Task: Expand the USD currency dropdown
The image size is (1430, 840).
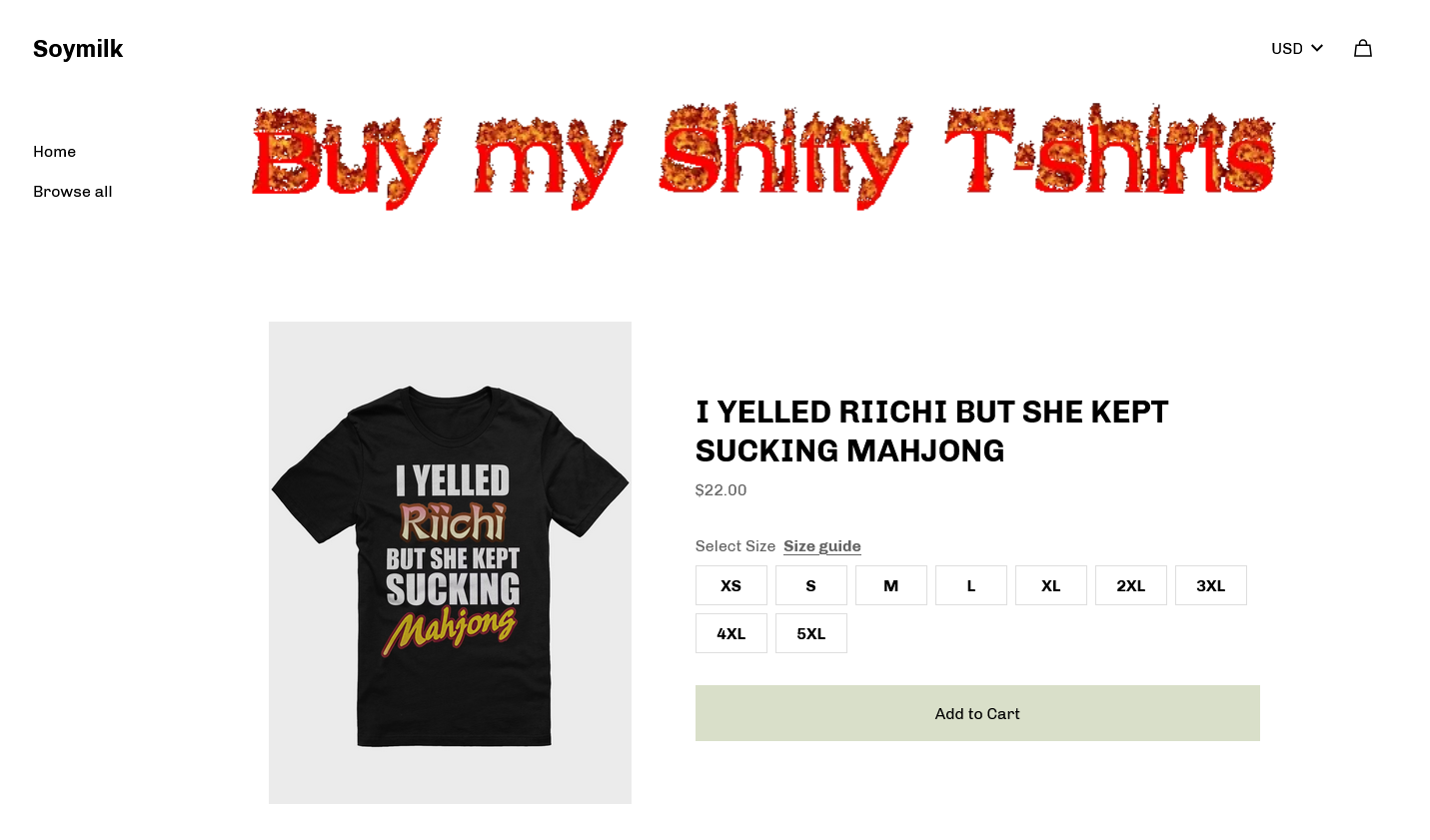Action: click(x=1297, y=48)
